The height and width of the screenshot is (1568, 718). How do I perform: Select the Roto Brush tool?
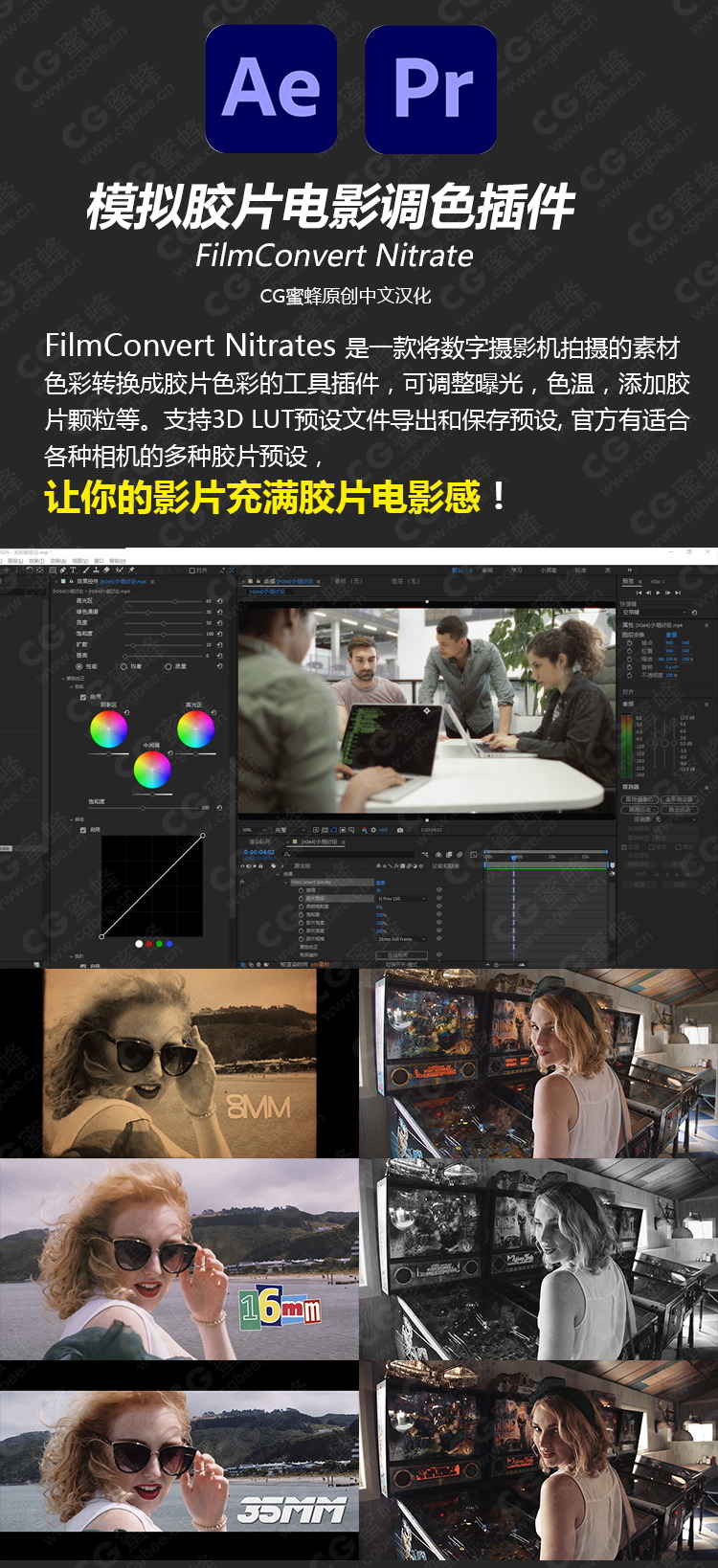point(119,570)
